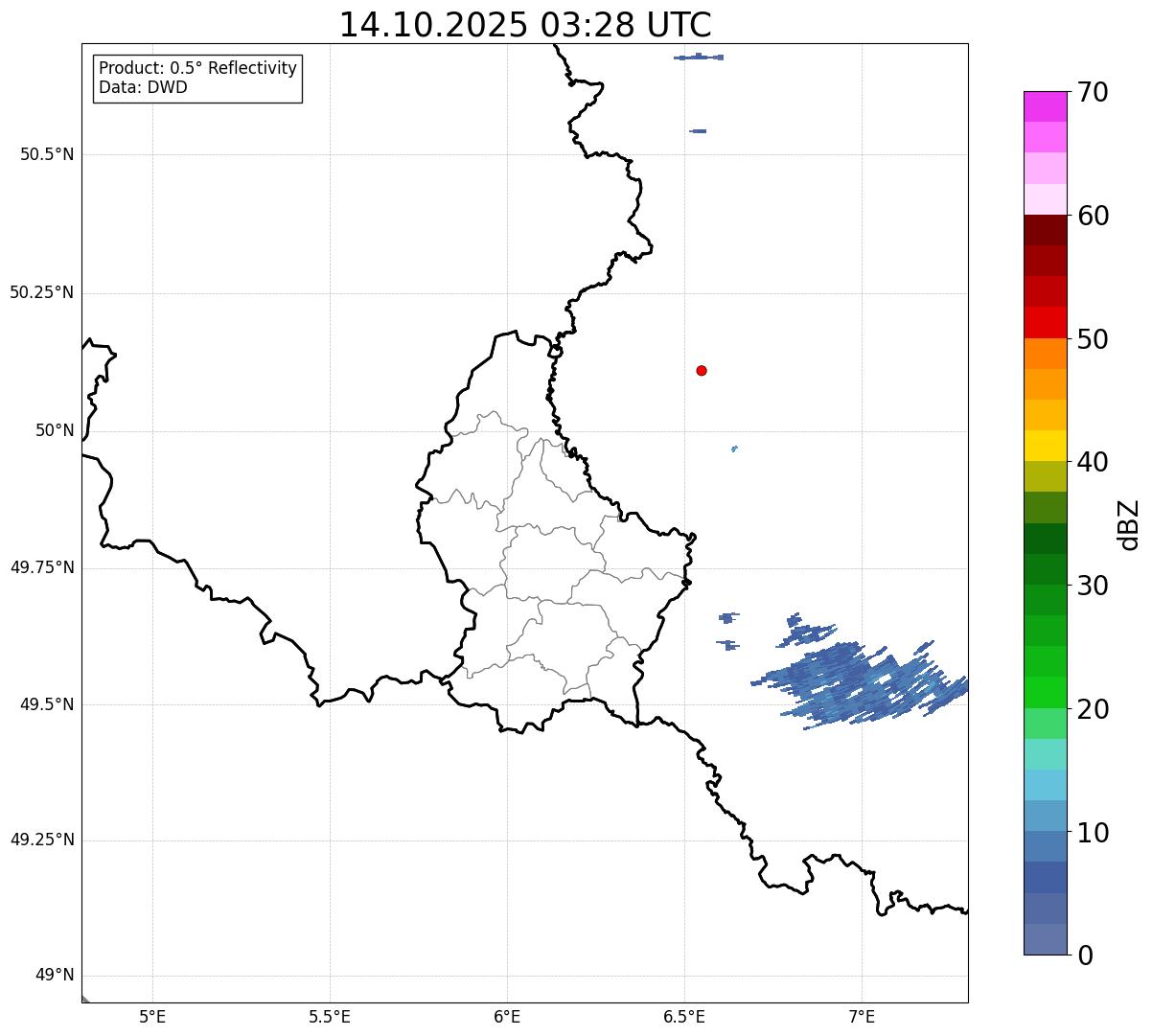Pick the grey-blue swatch at colorbar bottom
1152x1036 pixels.
pos(1045,939)
